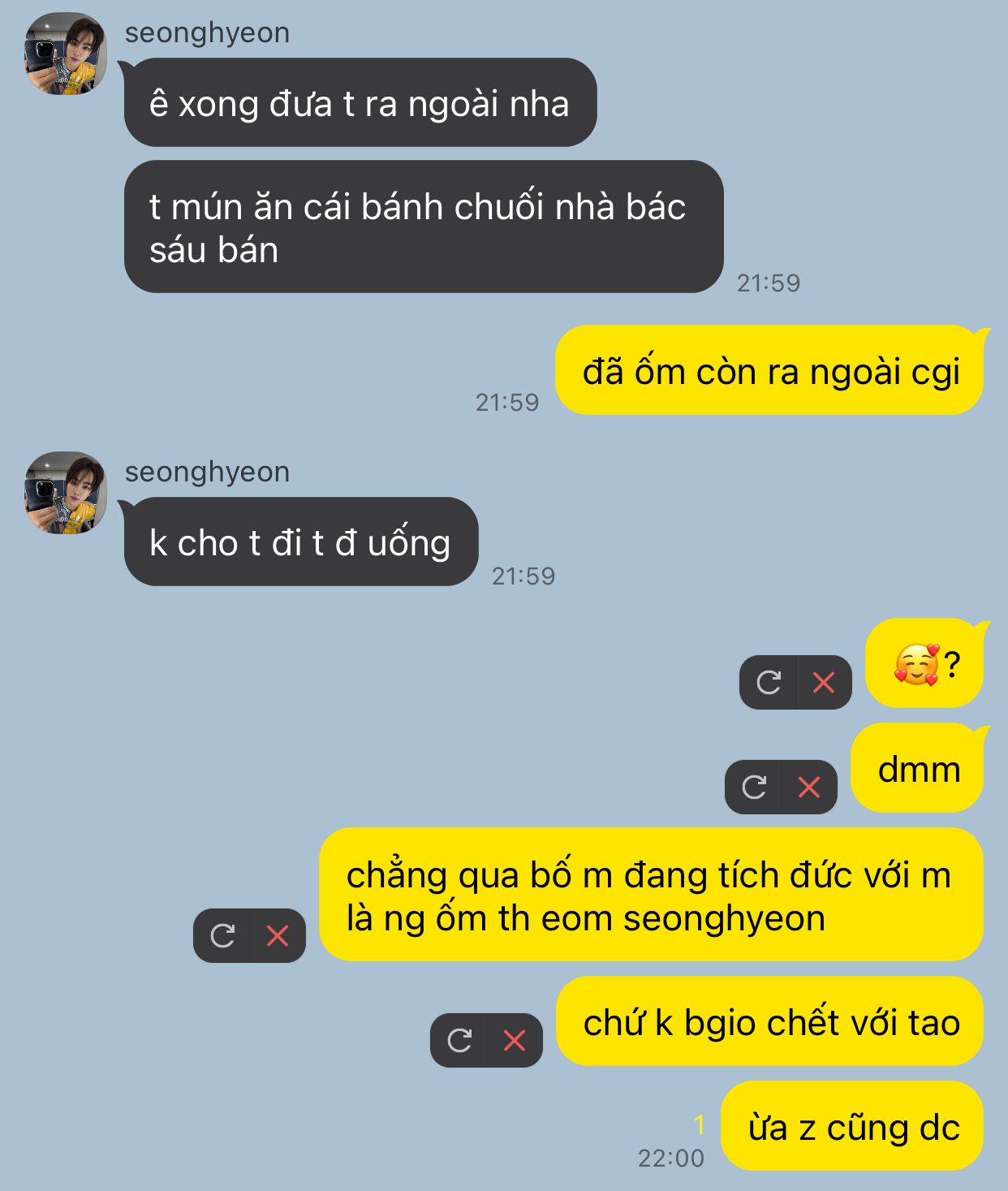Remove the failed "chẳng qua bố m" message
Image resolution: width=1008 pixels, height=1191 pixels.
tap(278, 936)
